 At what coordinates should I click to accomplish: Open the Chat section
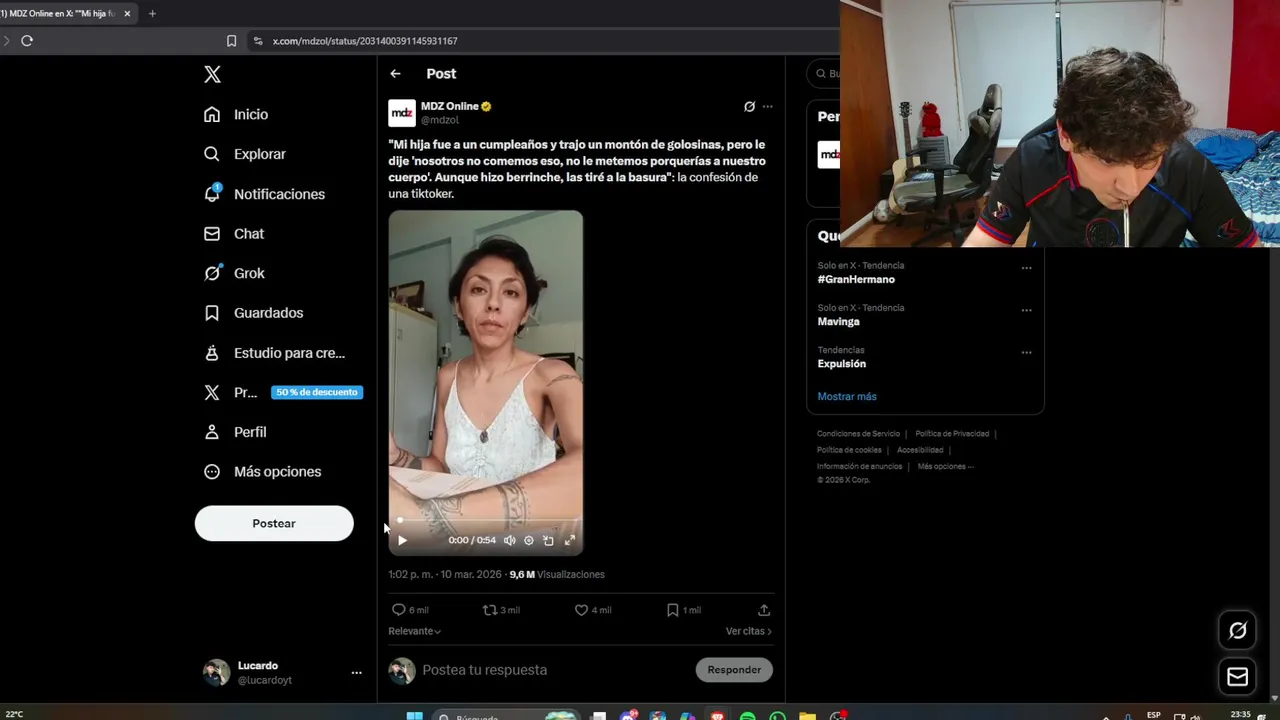click(234, 233)
